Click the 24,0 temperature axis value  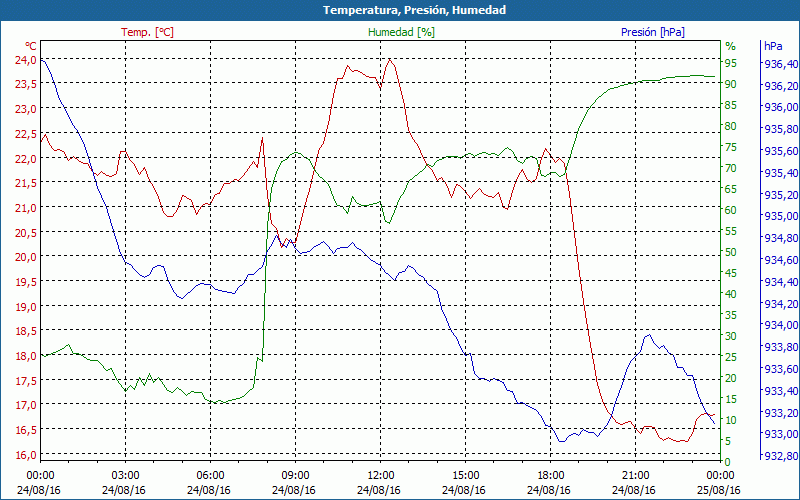[x=26, y=60]
